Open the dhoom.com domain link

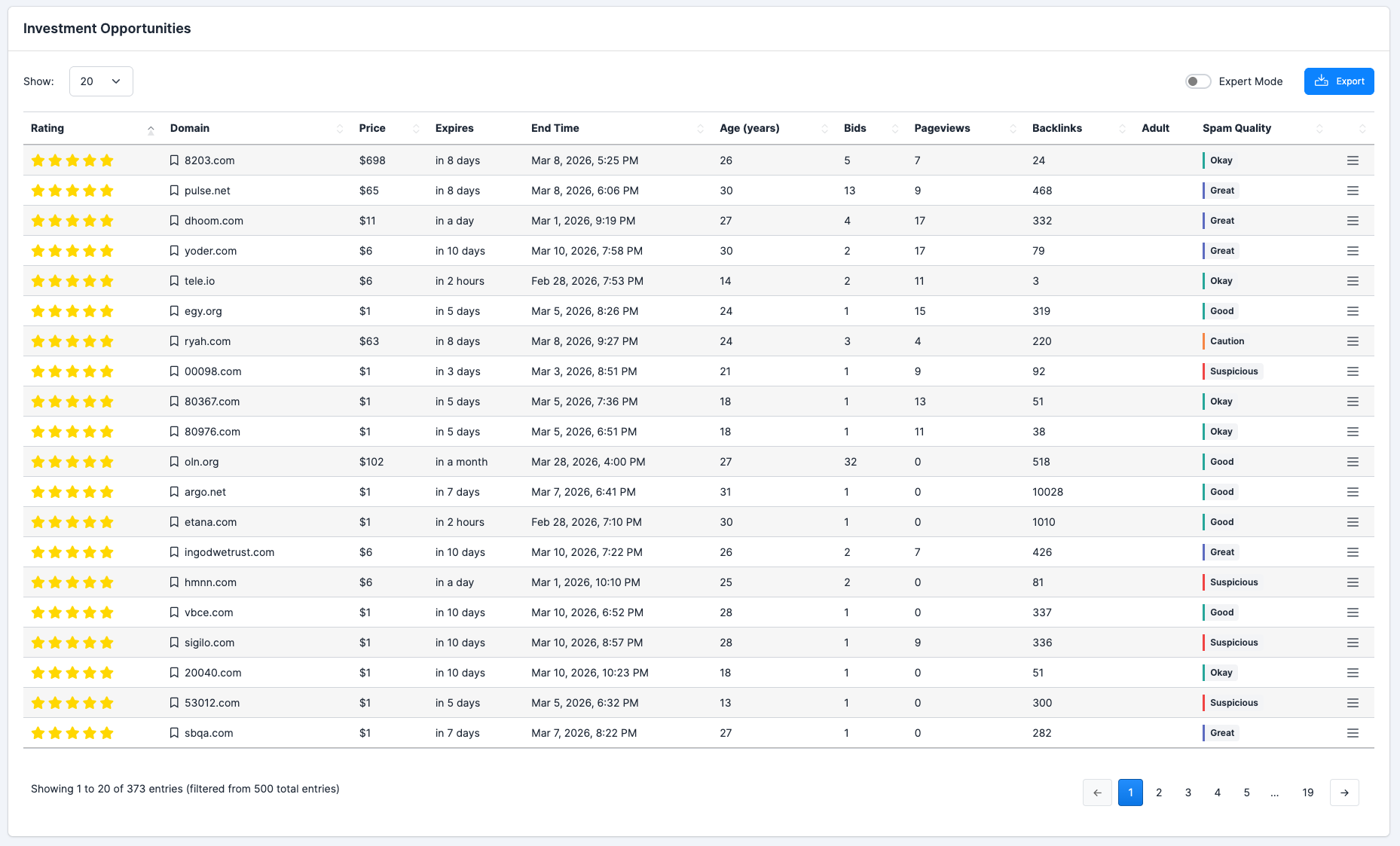click(214, 221)
